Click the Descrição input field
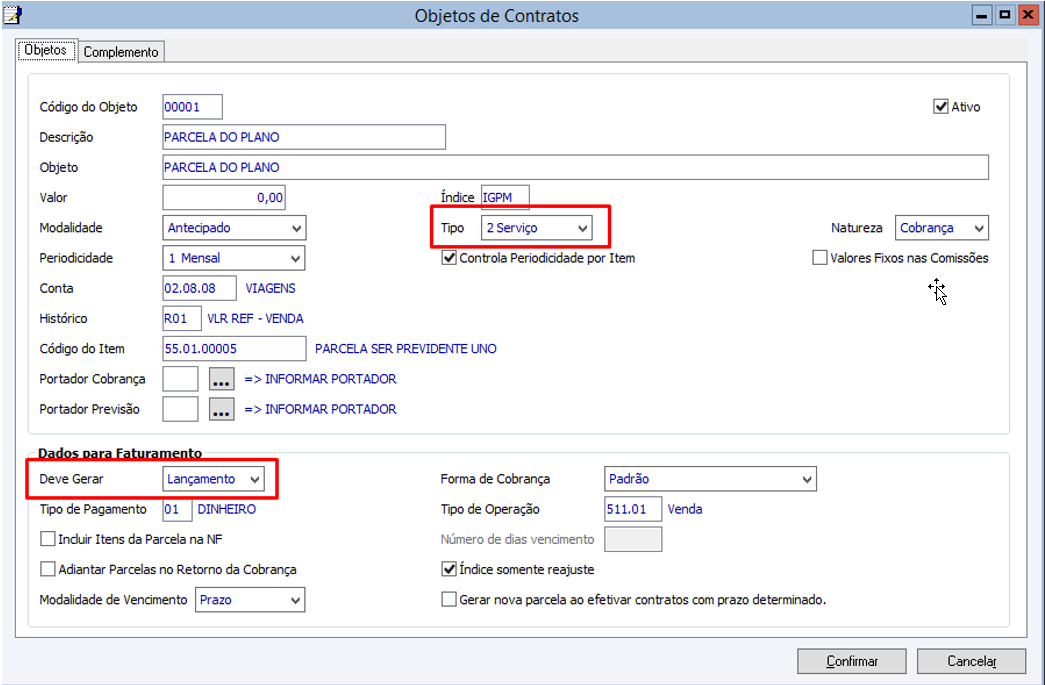1045x685 pixels. click(304, 137)
